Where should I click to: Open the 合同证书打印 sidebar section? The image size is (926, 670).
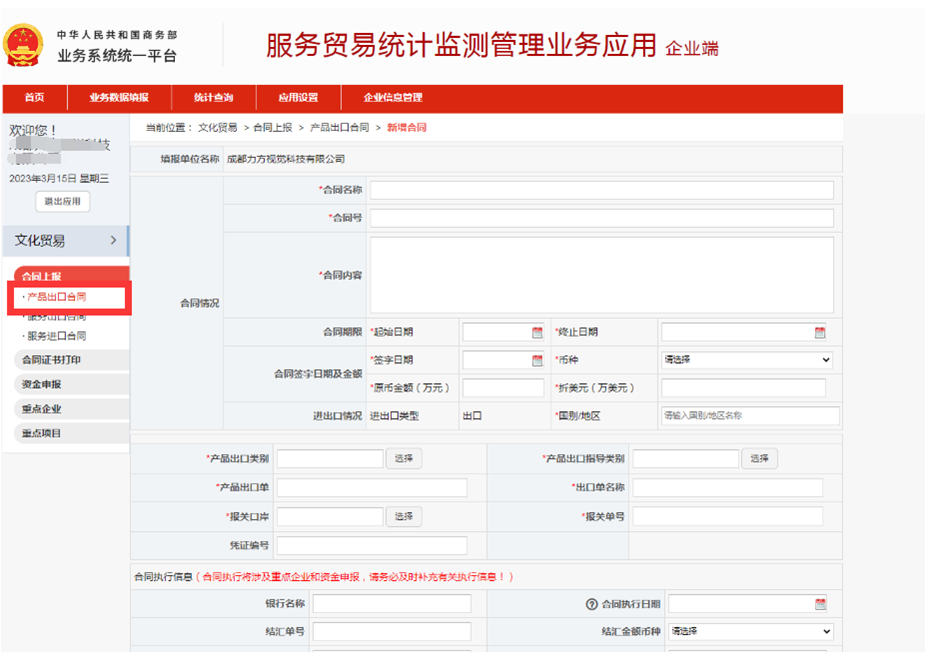[x=52, y=360]
